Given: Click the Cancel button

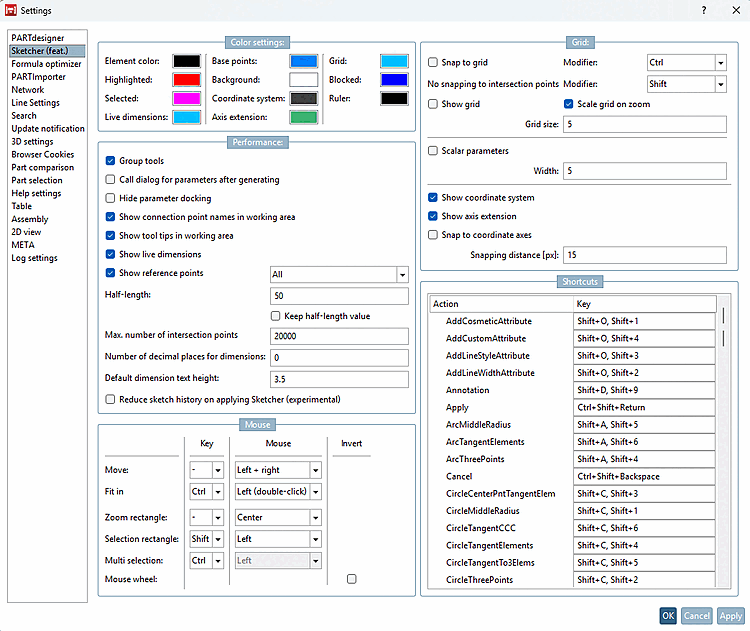Looking at the screenshot, I should coord(696,616).
